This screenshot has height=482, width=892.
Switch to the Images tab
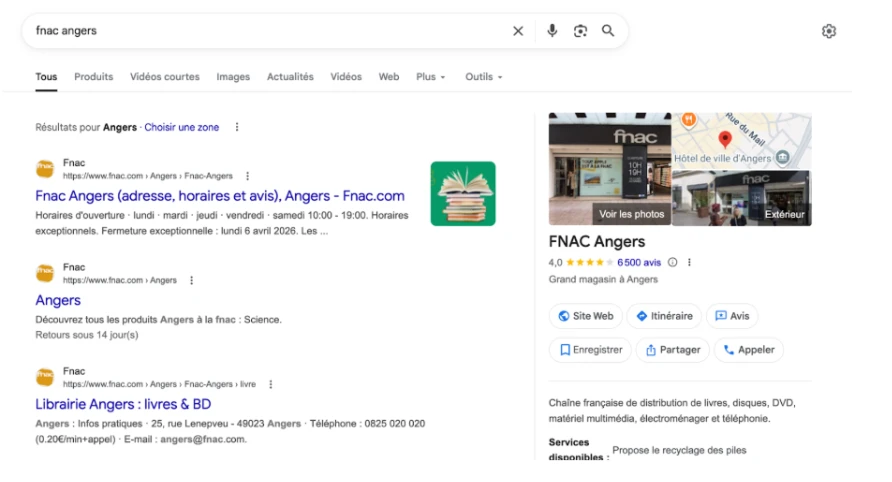[x=233, y=77]
